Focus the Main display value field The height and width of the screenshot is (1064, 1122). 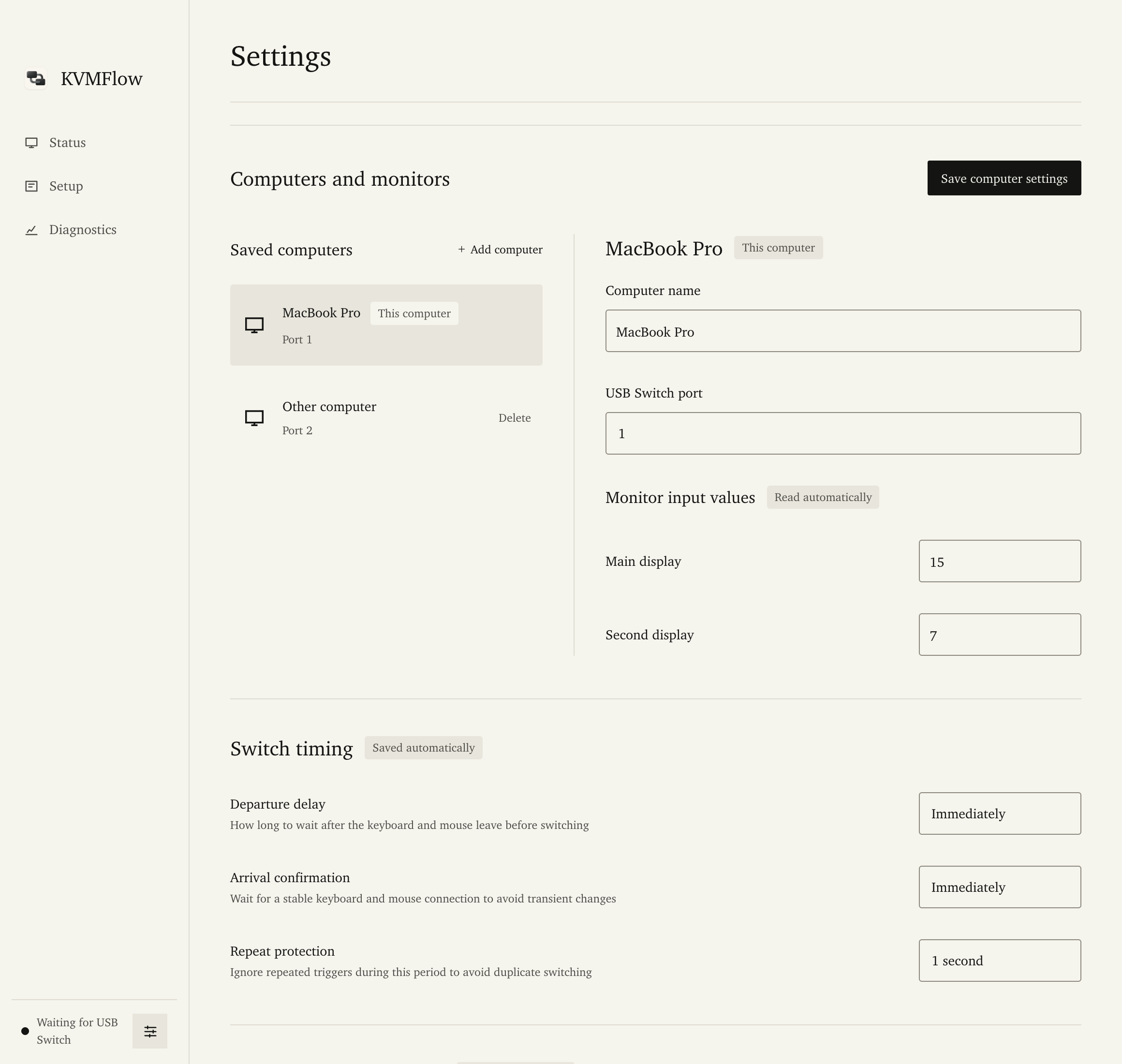click(x=1000, y=561)
